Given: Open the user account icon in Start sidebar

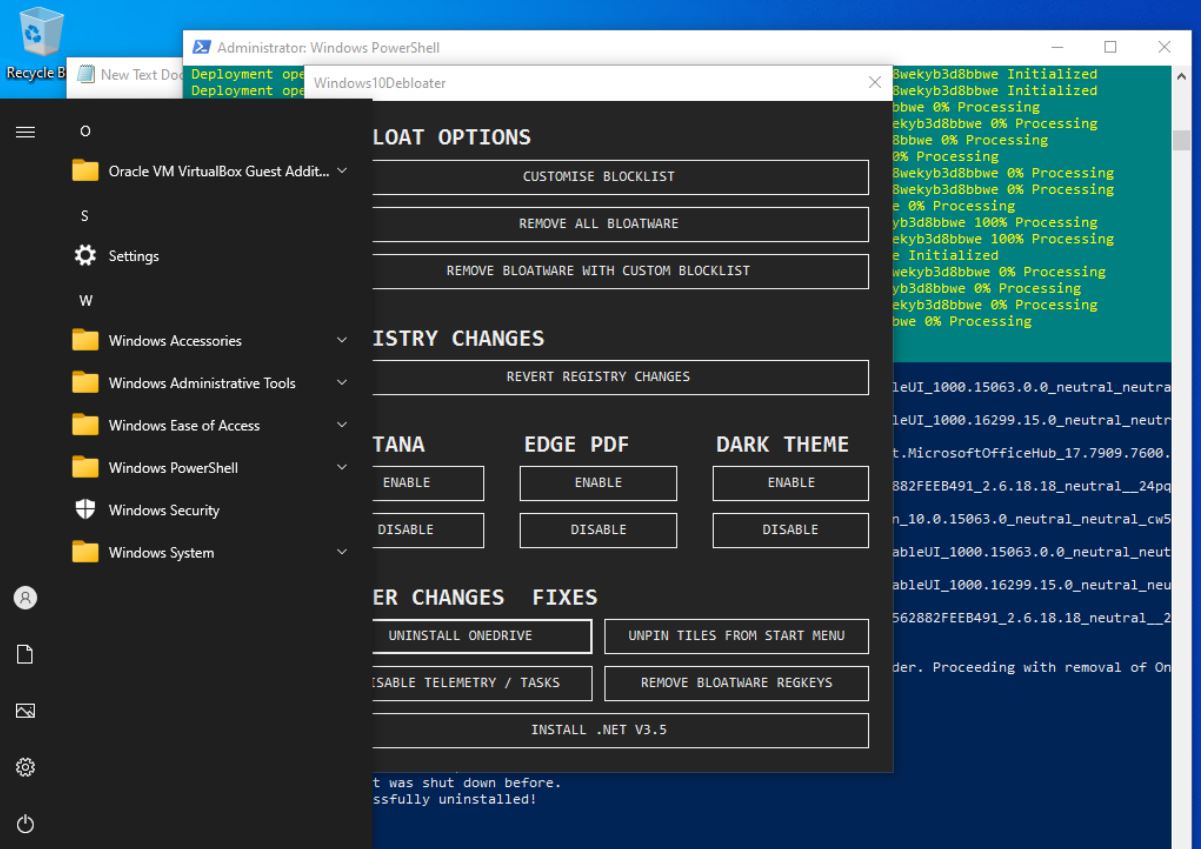Looking at the screenshot, I should tap(23, 597).
